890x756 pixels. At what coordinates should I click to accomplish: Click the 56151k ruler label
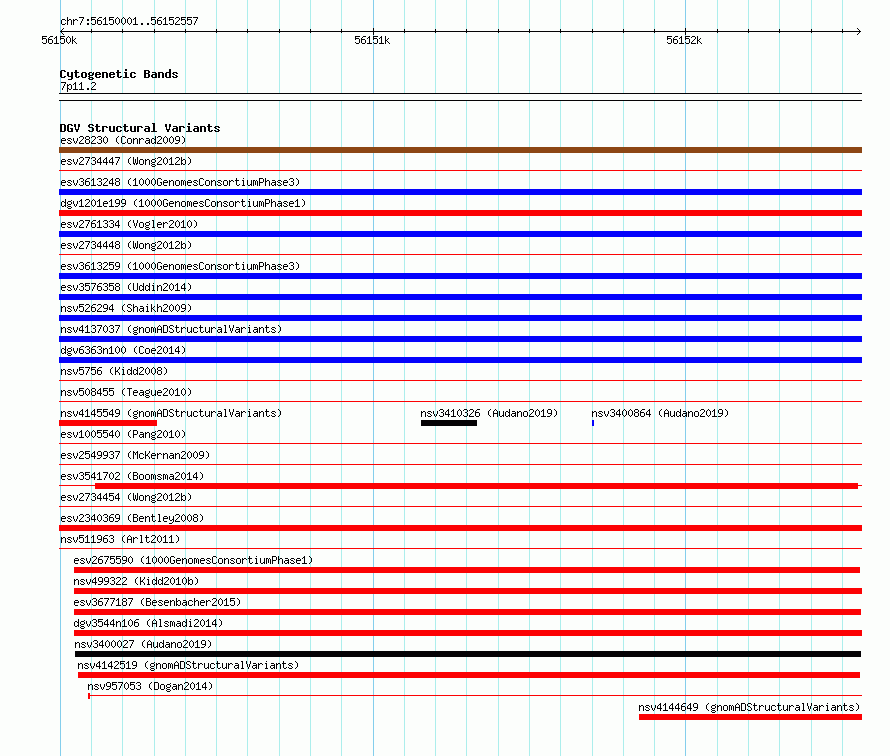(x=372, y=40)
